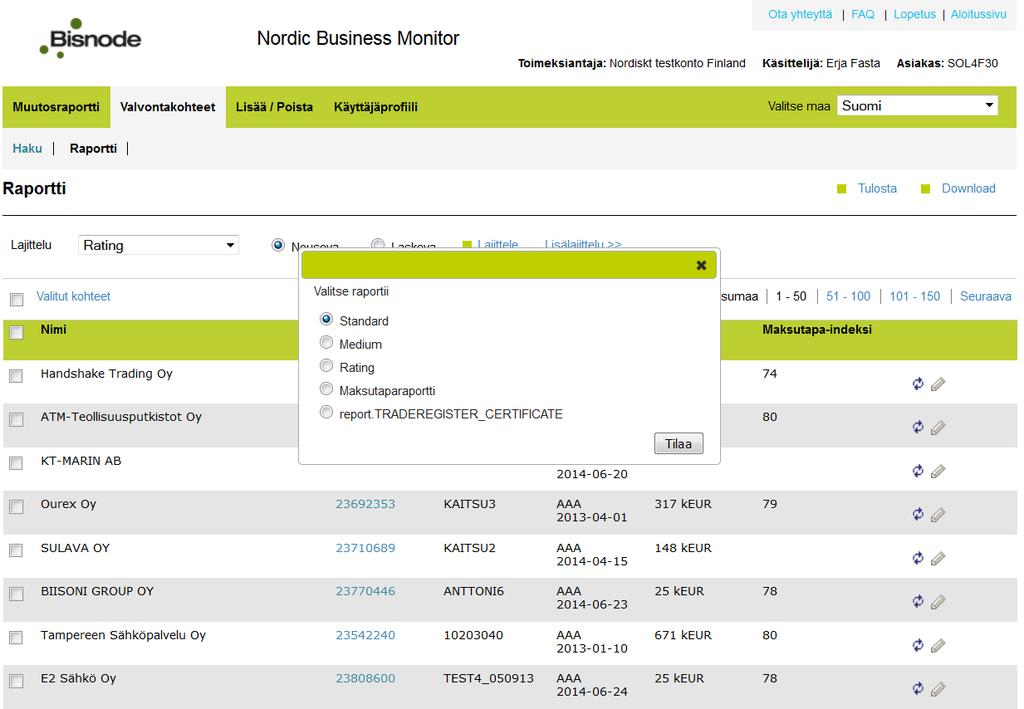
Task: Tick the checkbox for E2 Sähkö Oy
Action: (x=16, y=681)
